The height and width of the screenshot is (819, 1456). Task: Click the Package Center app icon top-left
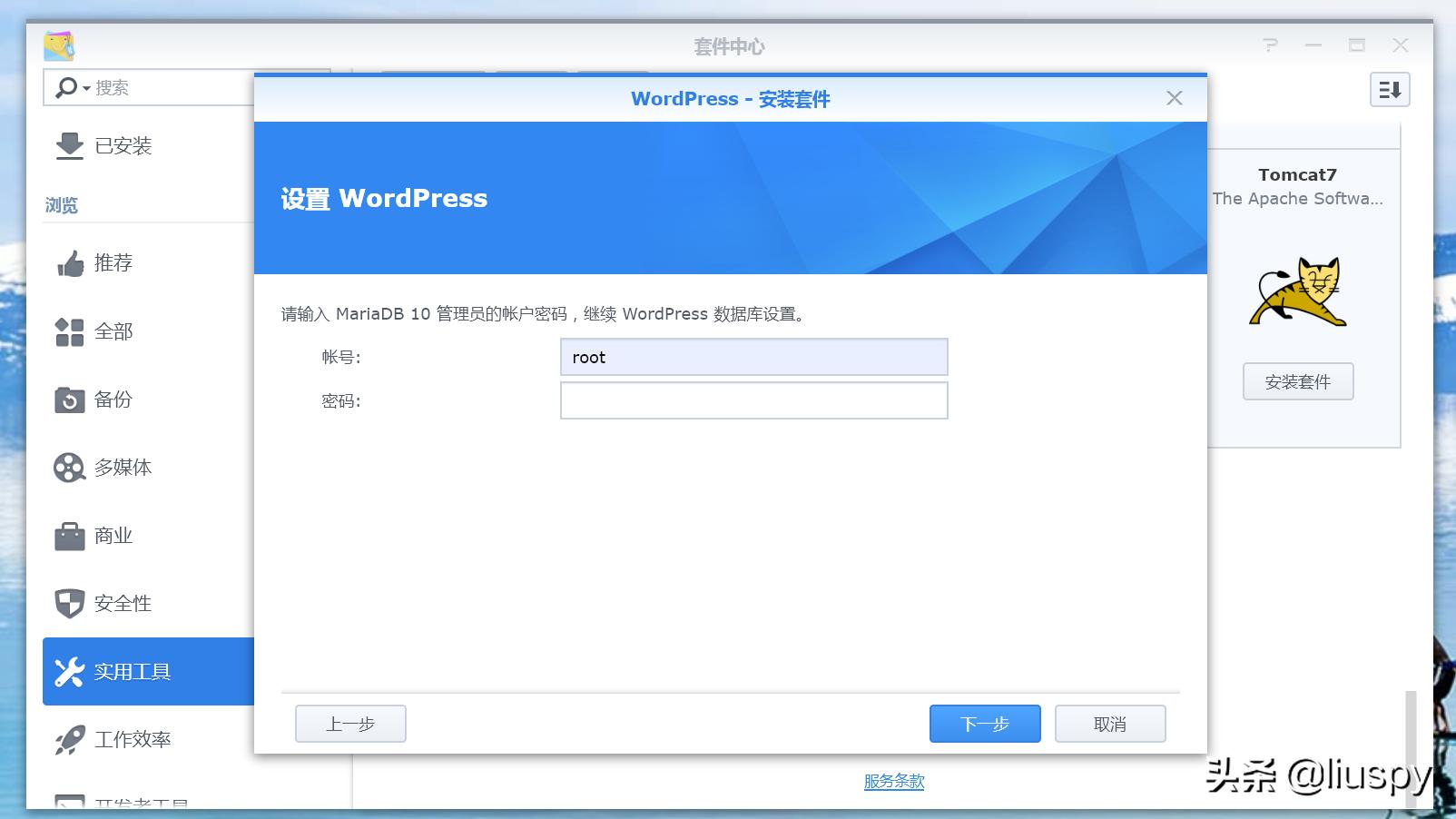[x=59, y=45]
